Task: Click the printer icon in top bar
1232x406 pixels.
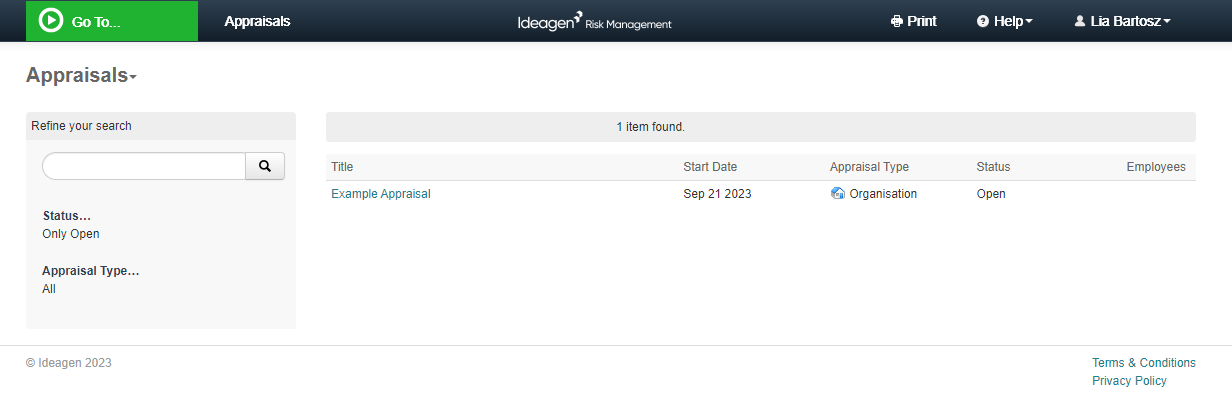Action: click(896, 21)
